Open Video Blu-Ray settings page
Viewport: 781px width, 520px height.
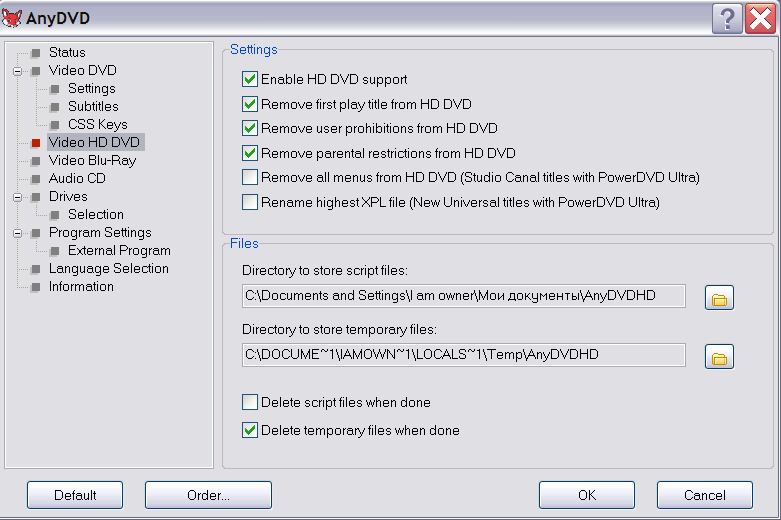click(x=92, y=160)
